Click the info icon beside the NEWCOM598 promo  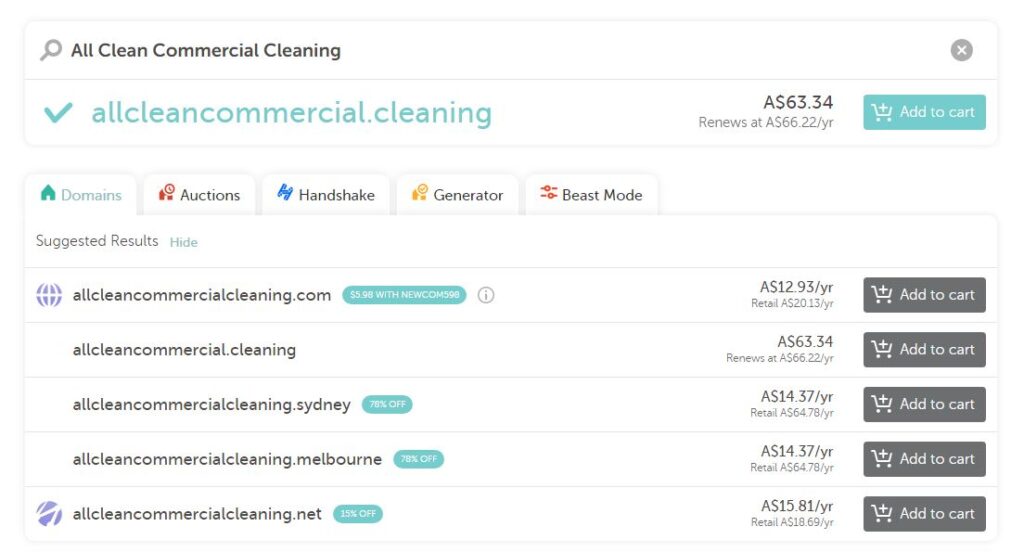click(x=486, y=295)
